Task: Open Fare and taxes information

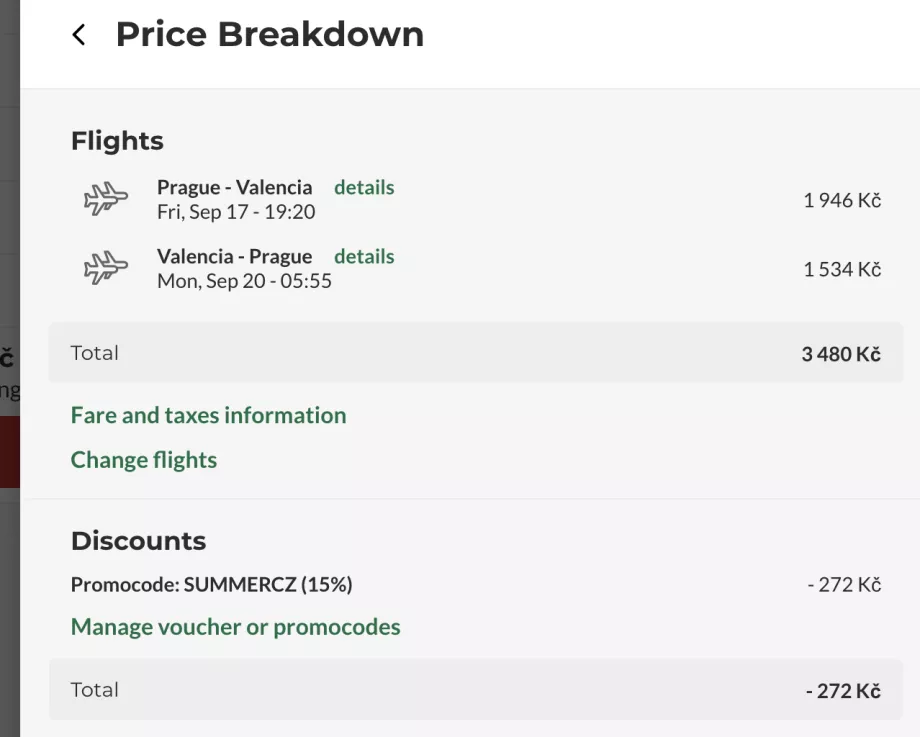Action: 208,415
